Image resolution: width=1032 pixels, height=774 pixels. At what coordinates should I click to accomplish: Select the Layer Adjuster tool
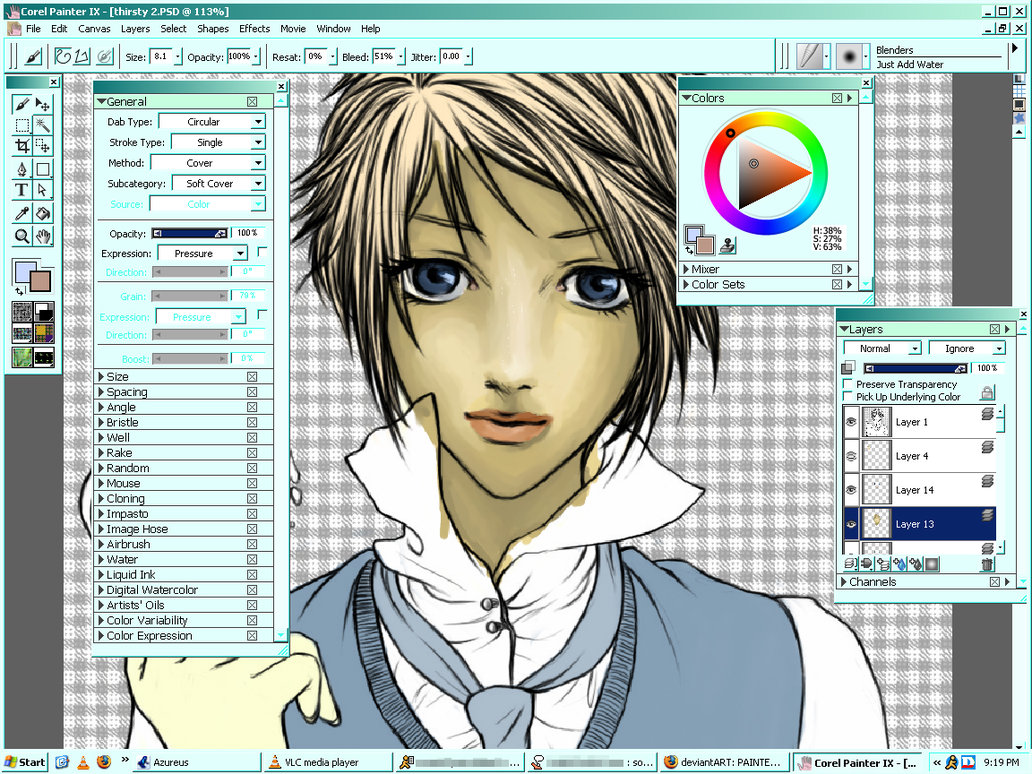(43, 104)
